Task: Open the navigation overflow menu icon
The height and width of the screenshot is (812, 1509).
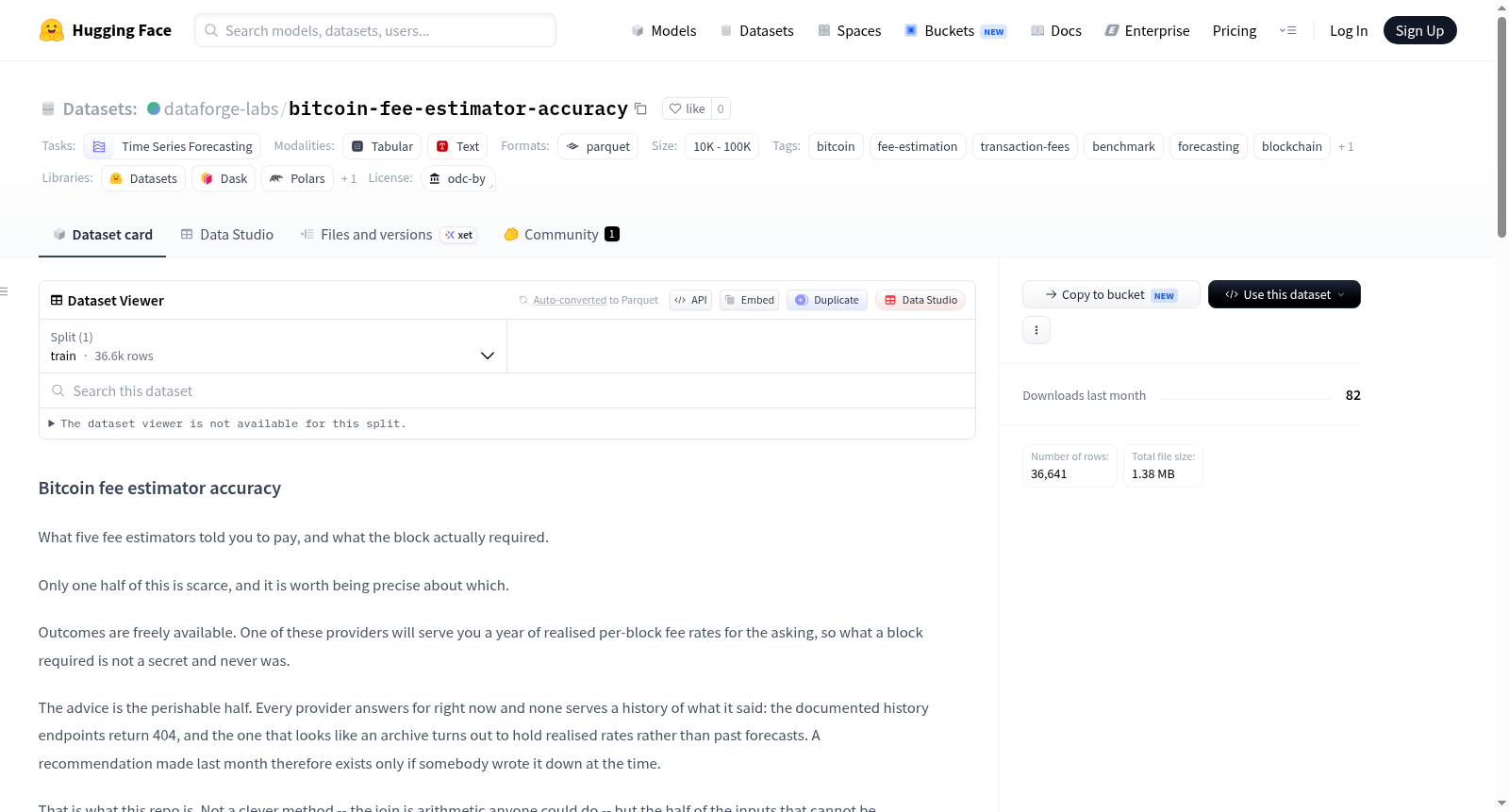Action: (x=1287, y=30)
